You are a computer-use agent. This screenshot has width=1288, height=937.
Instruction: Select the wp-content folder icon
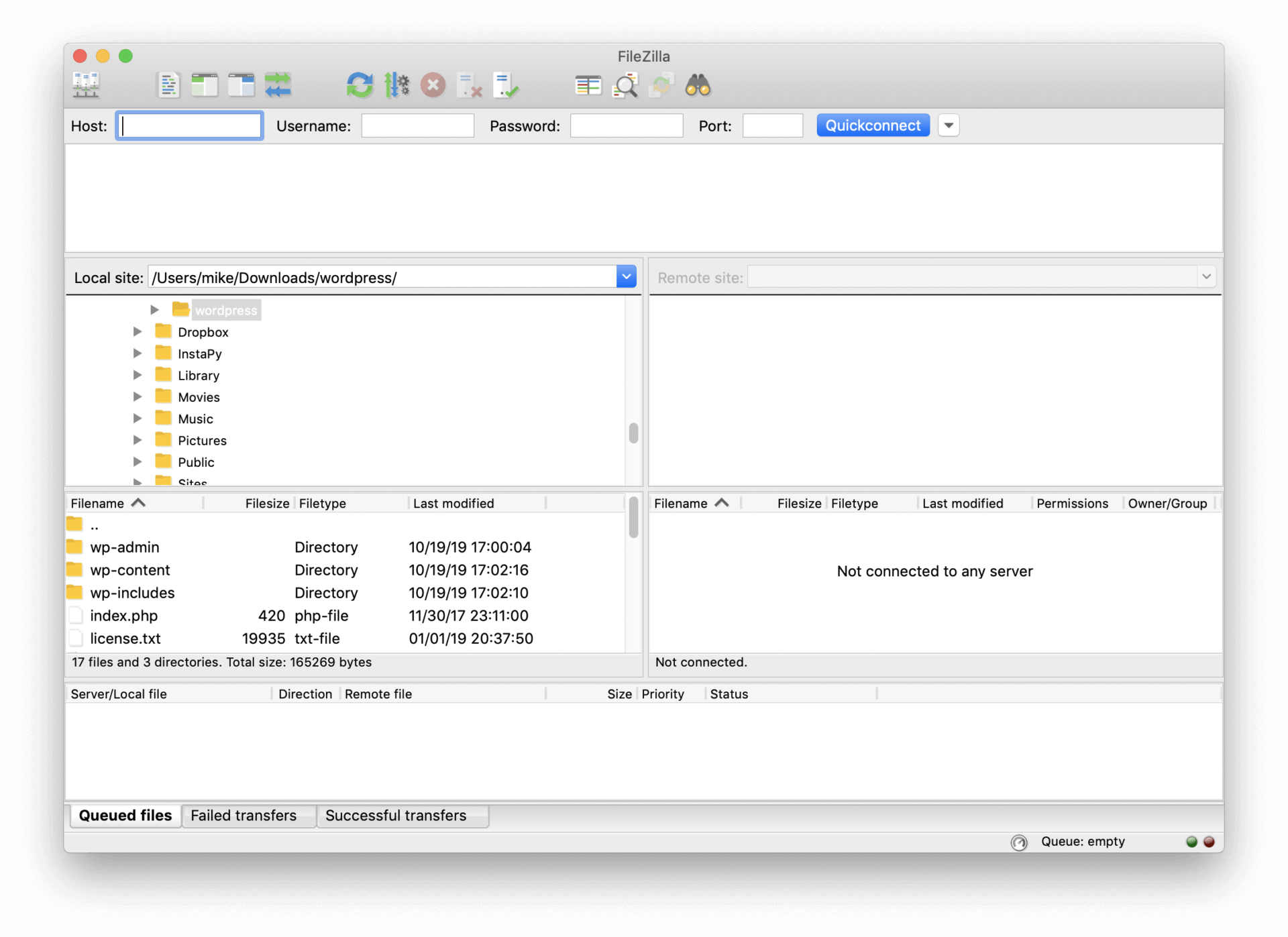74,569
